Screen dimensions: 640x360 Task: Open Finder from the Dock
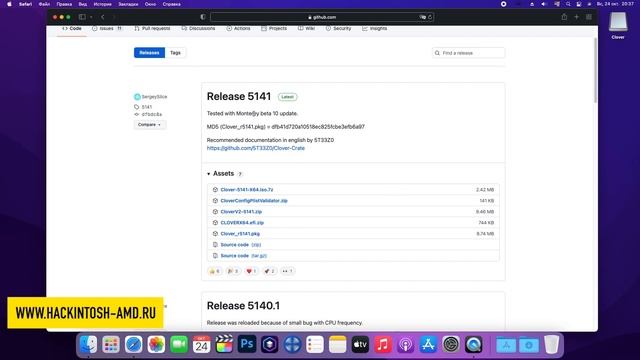tap(88, 344)
